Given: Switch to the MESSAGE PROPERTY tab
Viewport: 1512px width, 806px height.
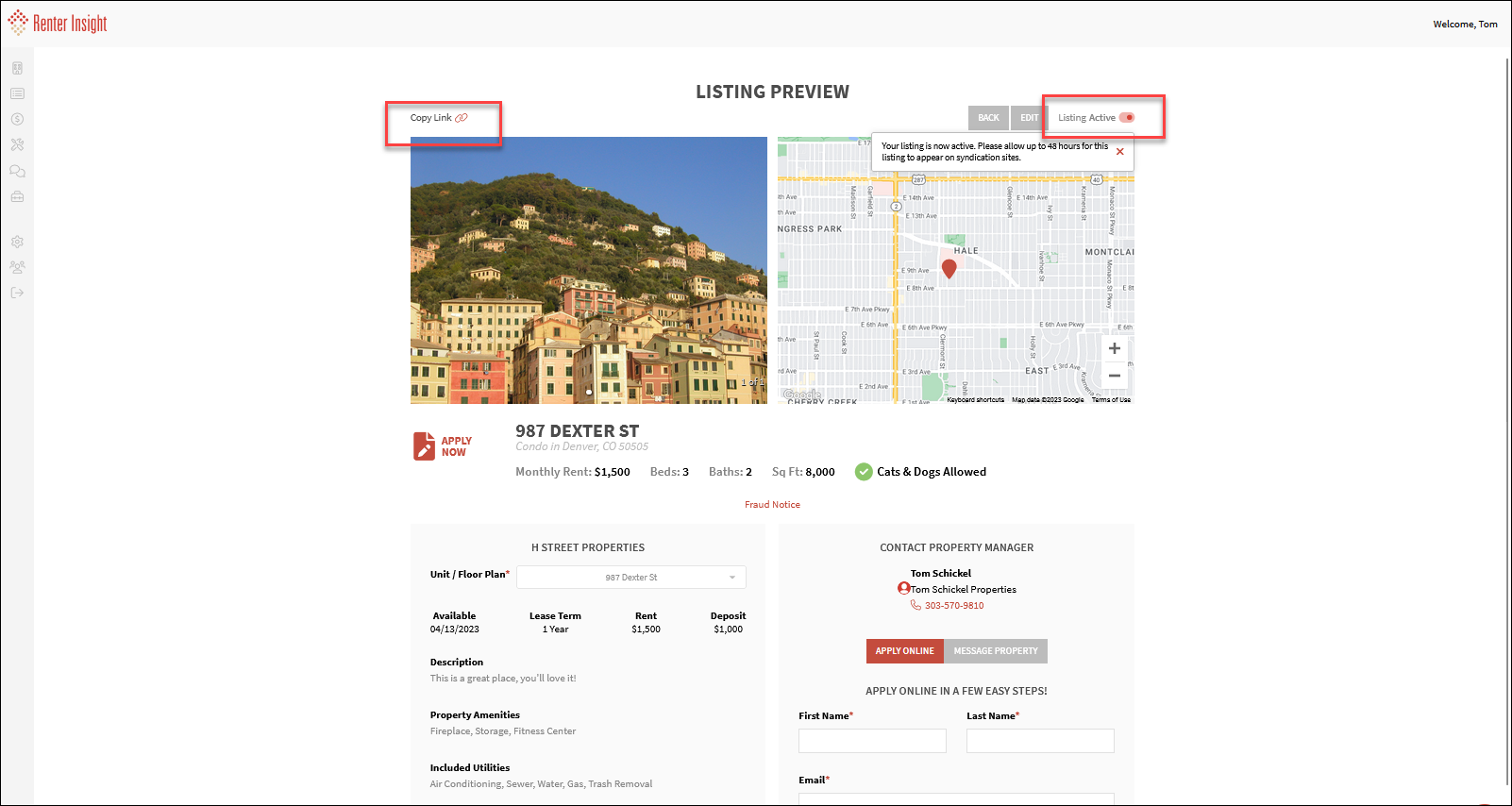Looking at the screenshot, I should pyautogui.click(x=996, y=651).
